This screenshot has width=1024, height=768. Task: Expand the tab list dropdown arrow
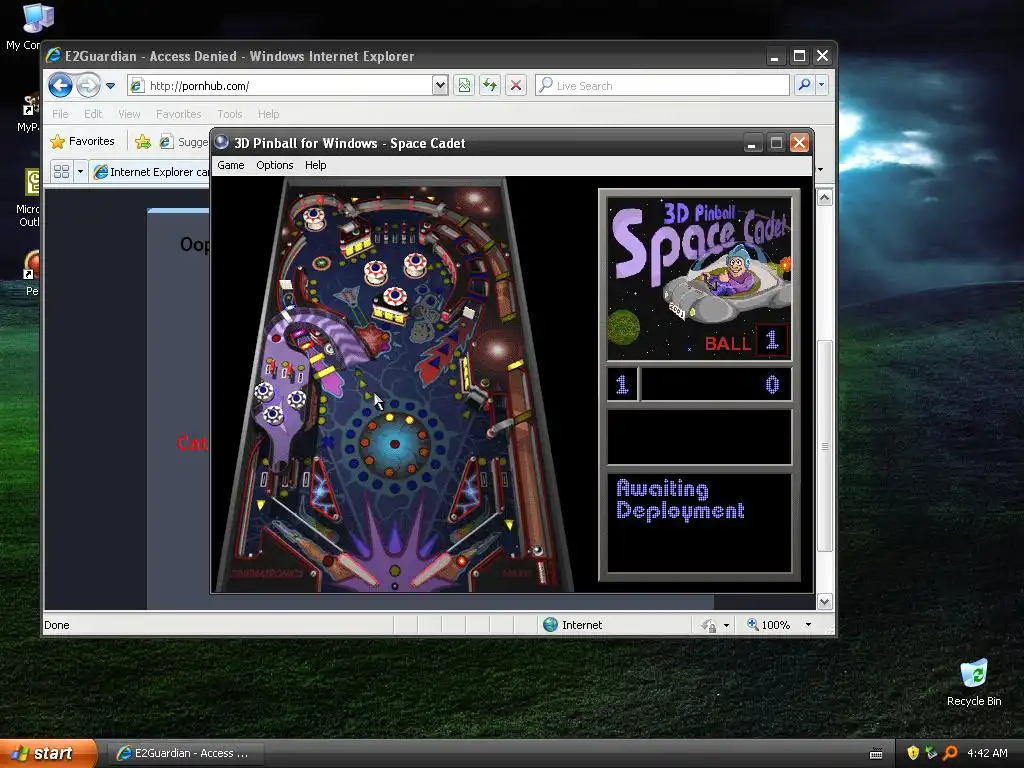point(80,172)
